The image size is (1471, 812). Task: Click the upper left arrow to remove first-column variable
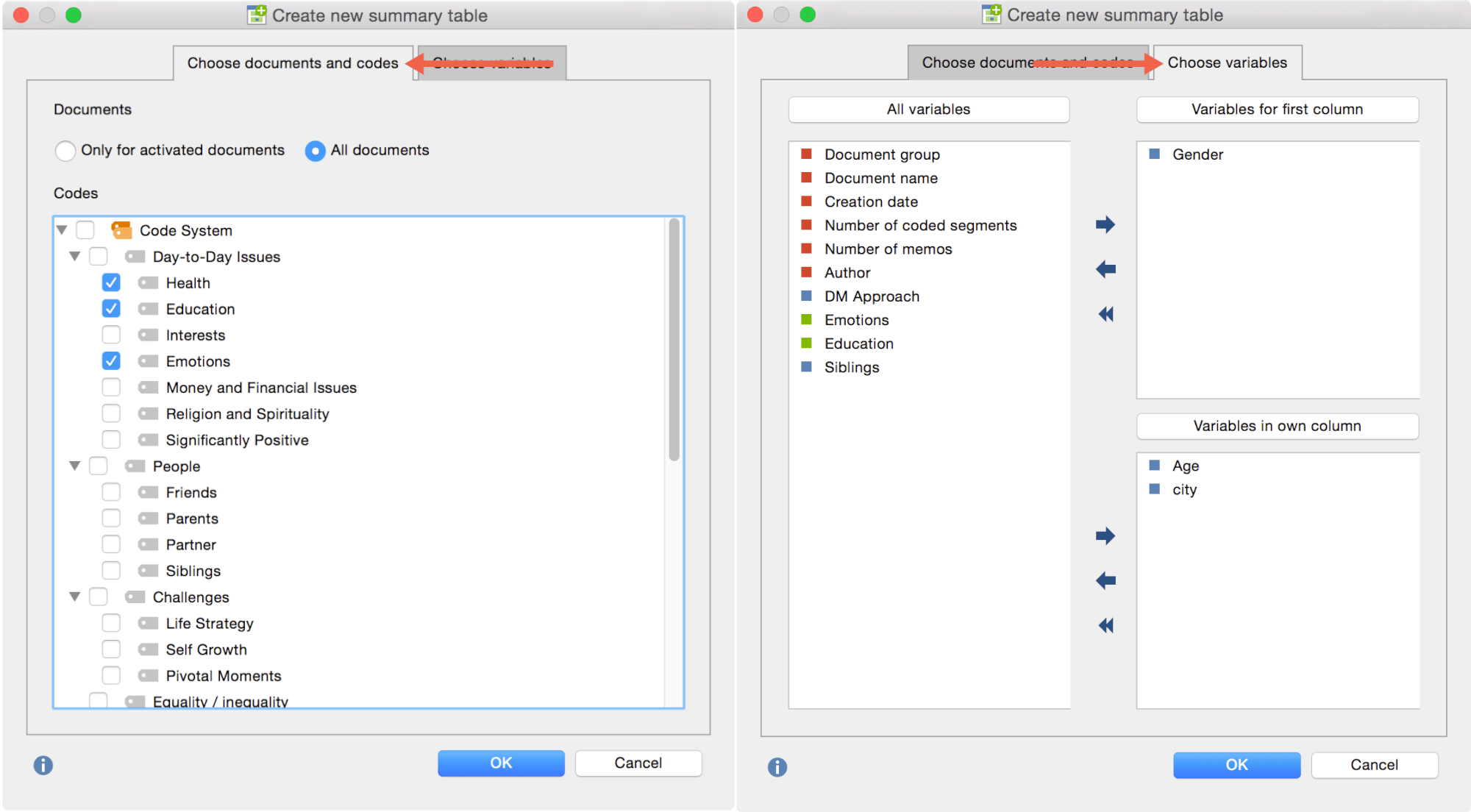[x=1105, y=269]
